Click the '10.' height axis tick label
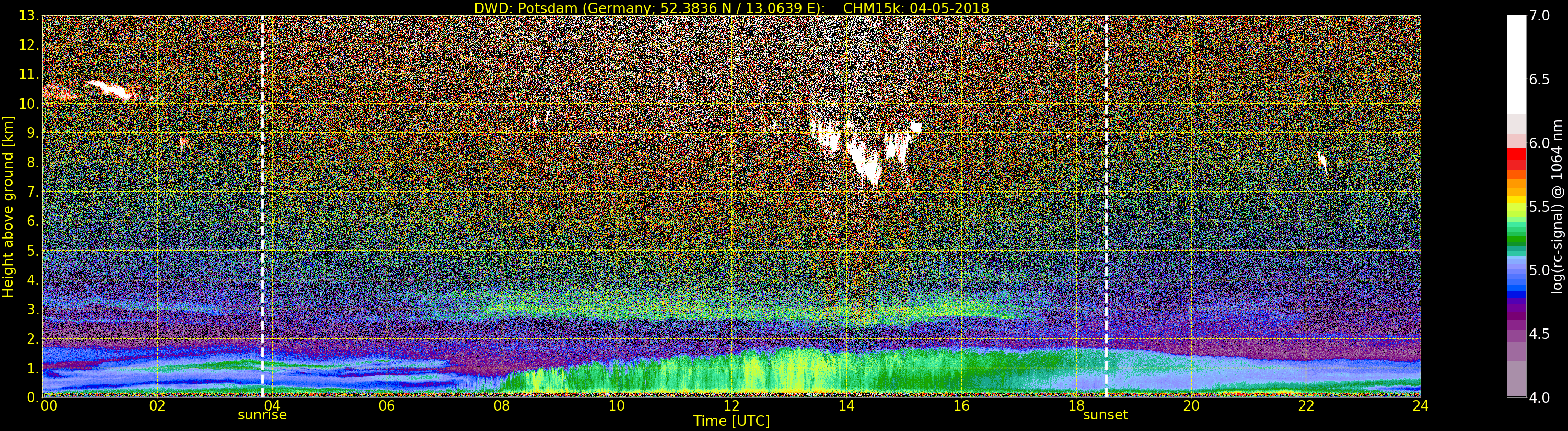Screen dimensions: 1568x431 click(x=29, y=104)
